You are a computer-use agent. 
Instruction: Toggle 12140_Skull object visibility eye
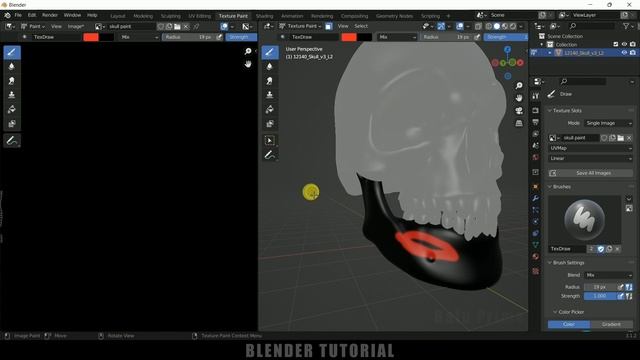(624, 53)
